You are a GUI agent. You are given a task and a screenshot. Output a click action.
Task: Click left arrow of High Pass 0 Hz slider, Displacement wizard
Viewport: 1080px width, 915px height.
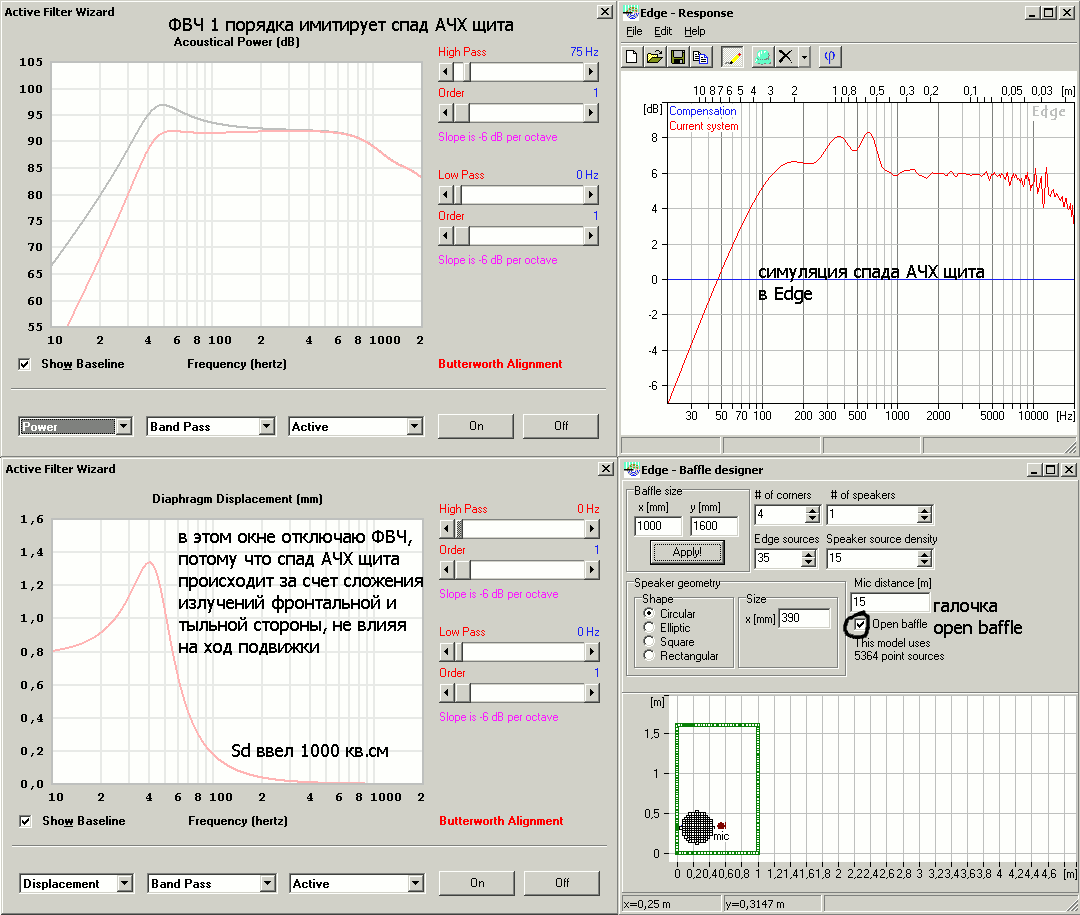point(447,528)
